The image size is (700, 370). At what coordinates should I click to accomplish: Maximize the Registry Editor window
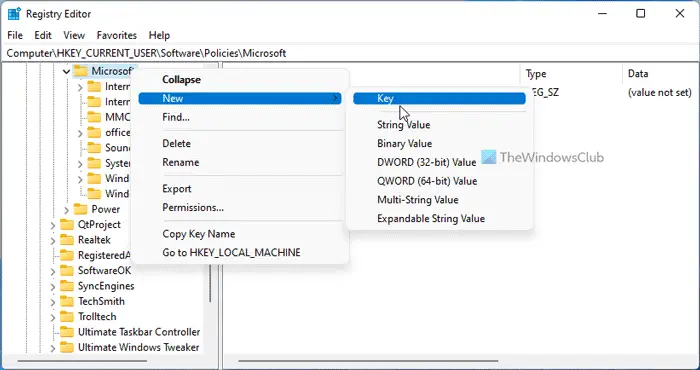coord(641,14)
